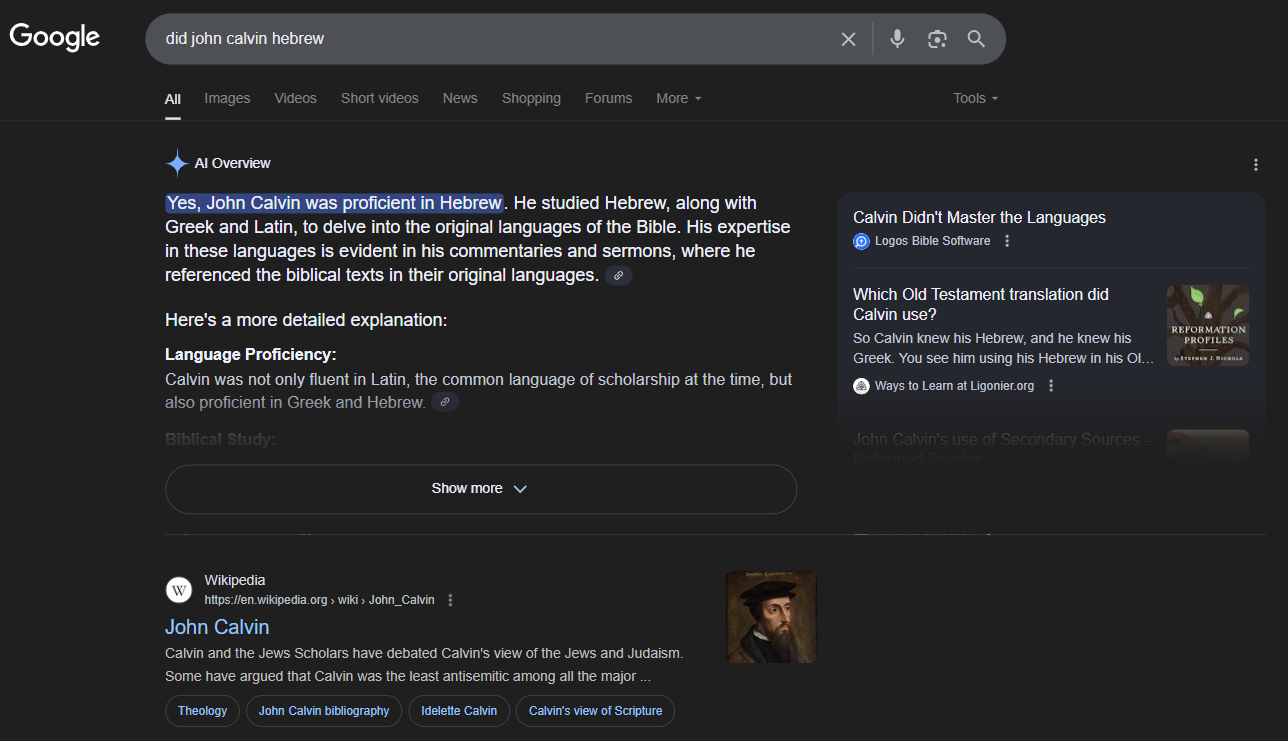Click source link icon after 'original languages.'
1288x741 pixels.
[x=619, y=275]
